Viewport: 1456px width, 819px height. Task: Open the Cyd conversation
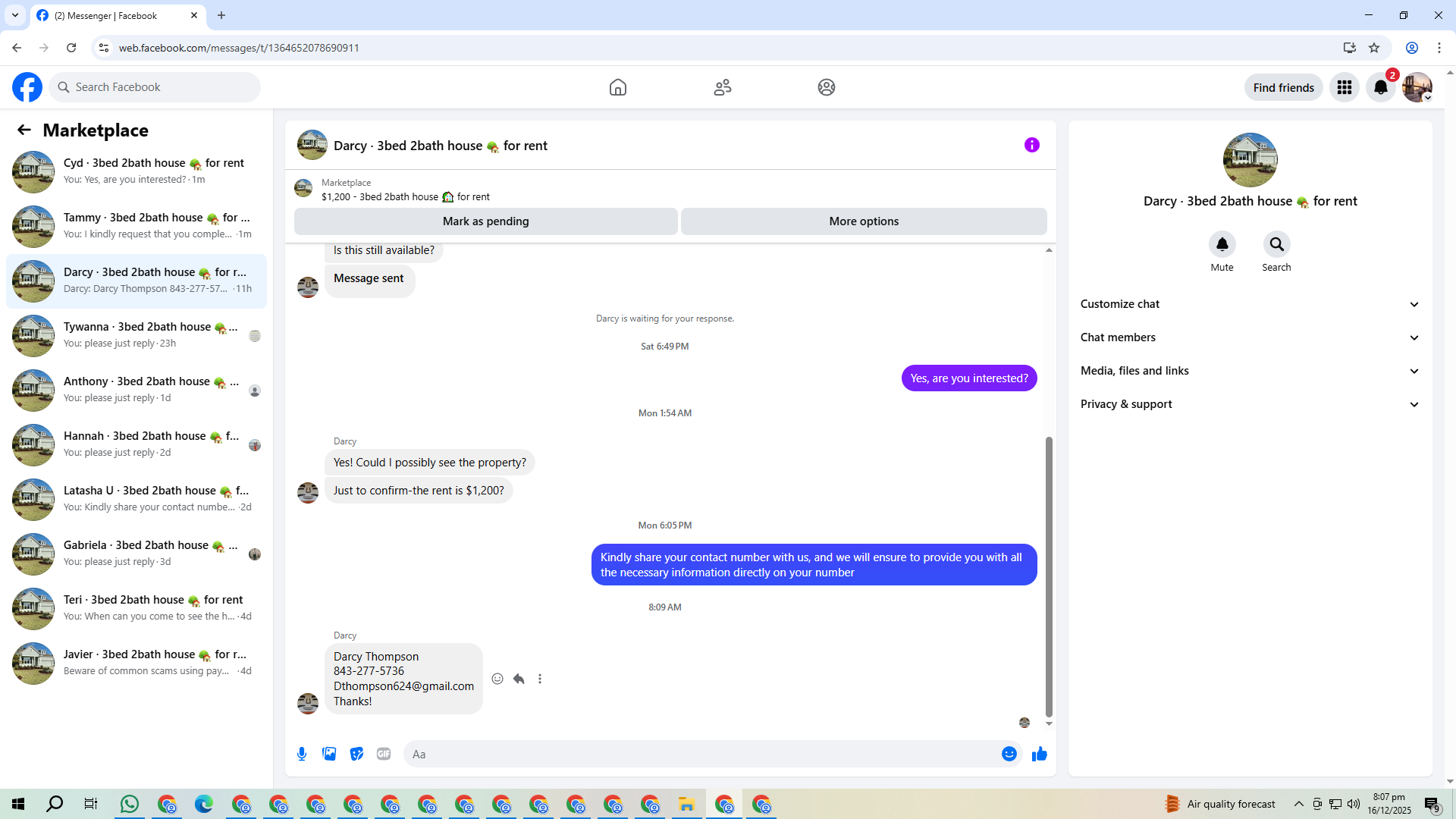pos(136,171)
